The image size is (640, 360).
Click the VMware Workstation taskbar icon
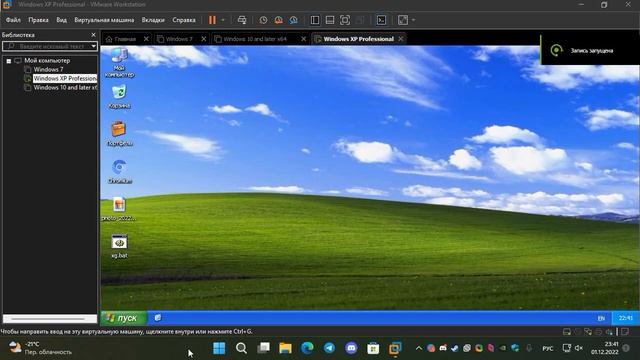[x=395, y=348]
